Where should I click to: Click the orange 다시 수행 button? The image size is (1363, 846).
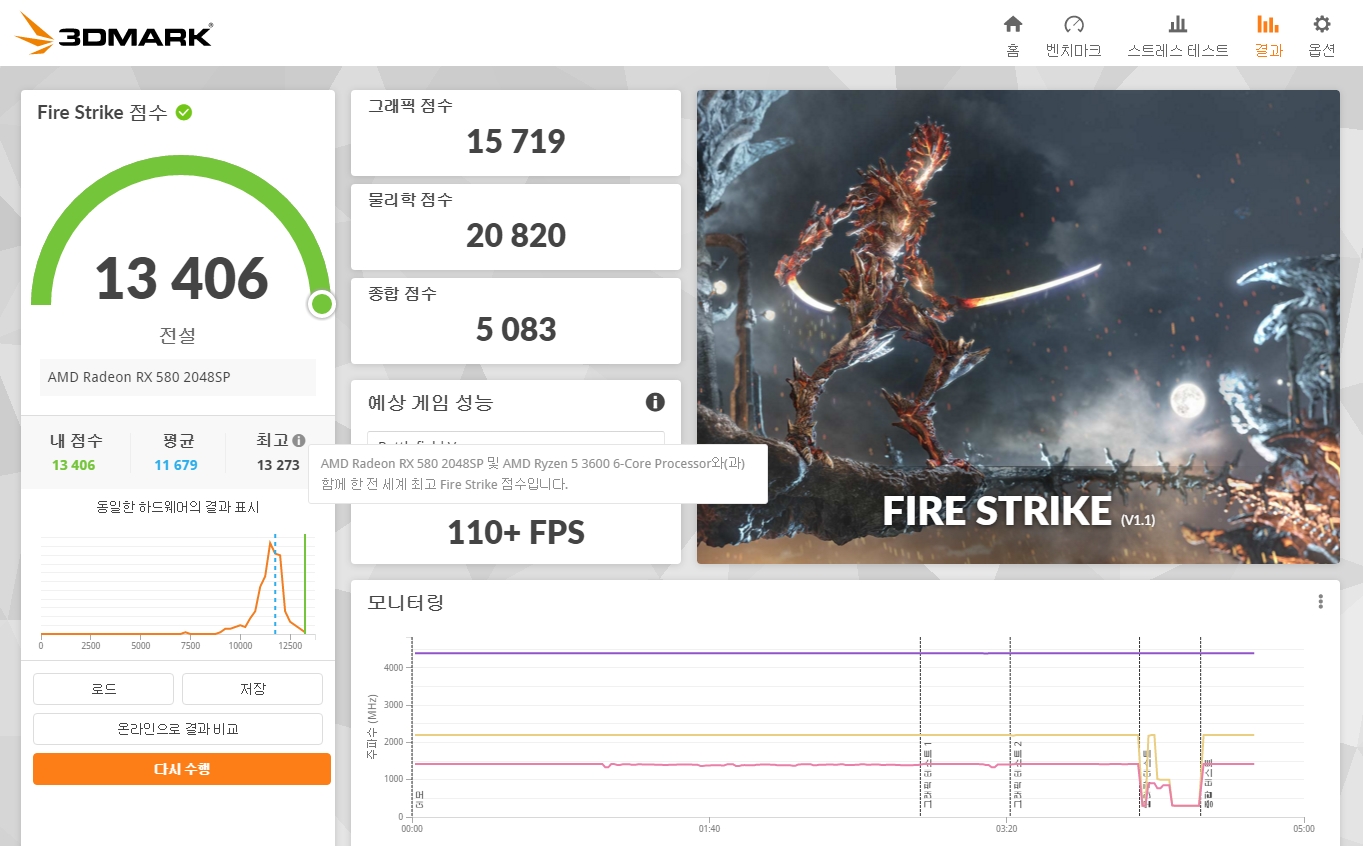point(182,769)
